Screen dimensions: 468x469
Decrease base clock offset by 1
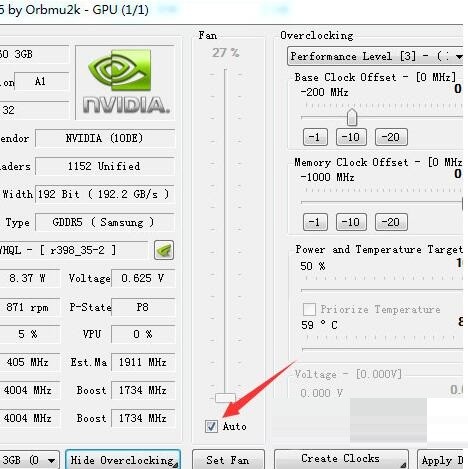click(315, 137)
